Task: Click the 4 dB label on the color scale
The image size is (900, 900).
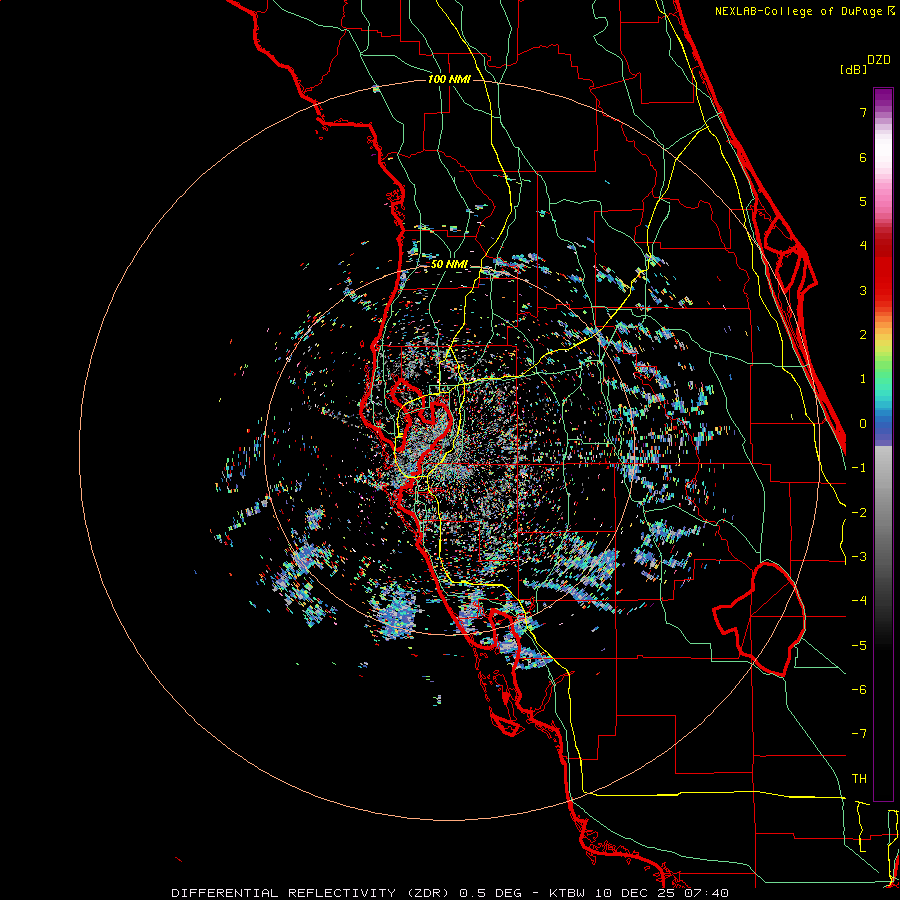Action: [x=863, y=246]
